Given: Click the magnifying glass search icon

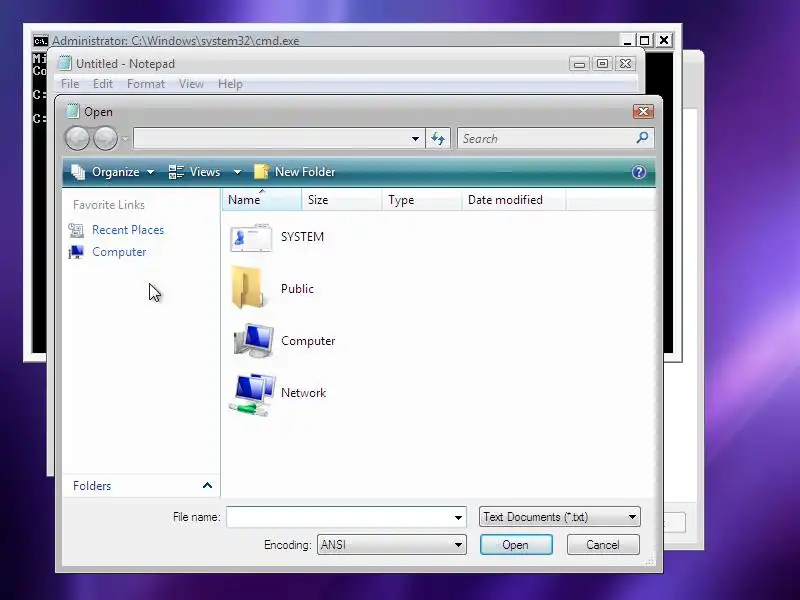Looking at the screenshot, I should click(x=642, y=137).
